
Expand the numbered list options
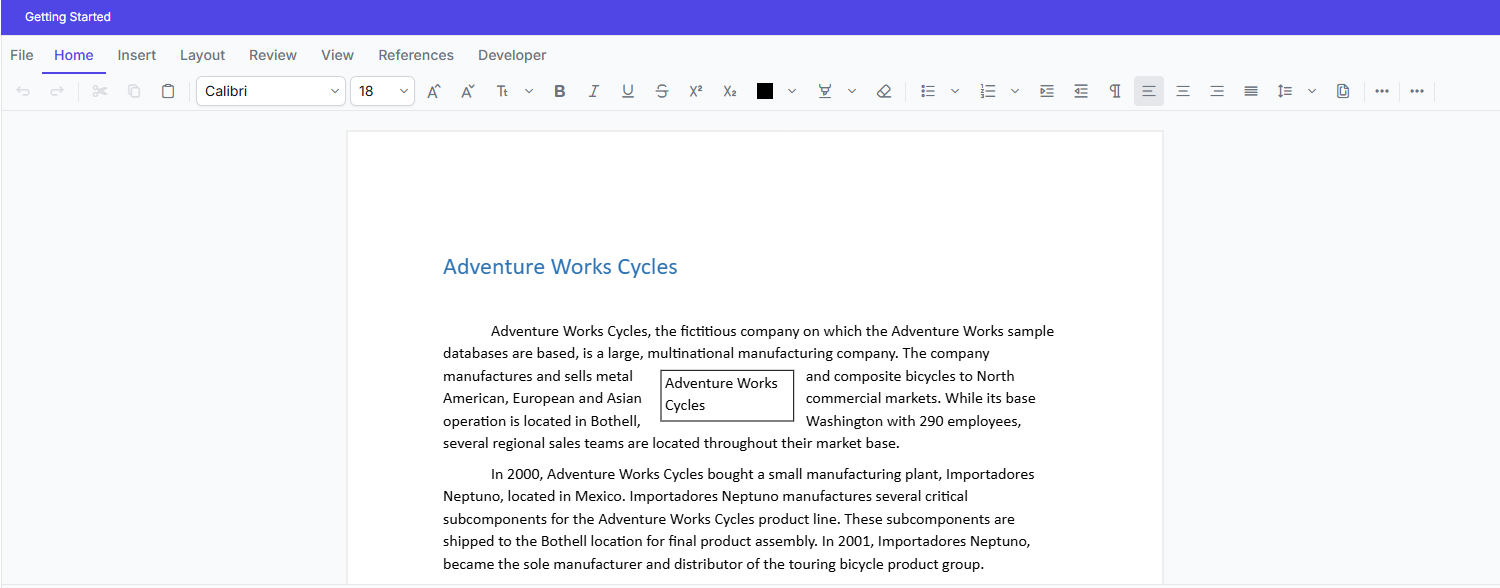point(1015,90)
